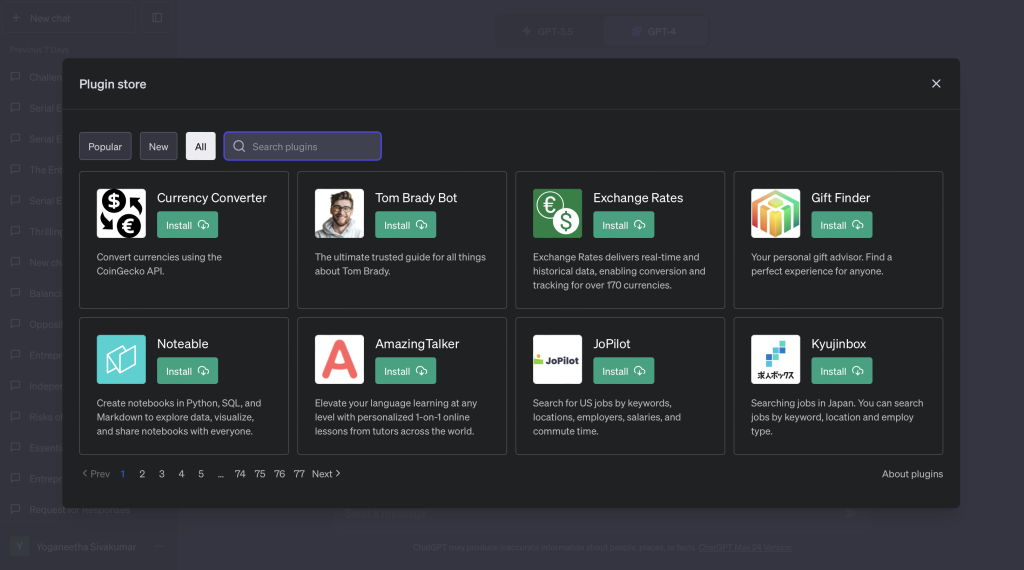1024x570 pixels.
Task: Open Yoganeetha Sivakumar account menu
Action: point(88,547)
